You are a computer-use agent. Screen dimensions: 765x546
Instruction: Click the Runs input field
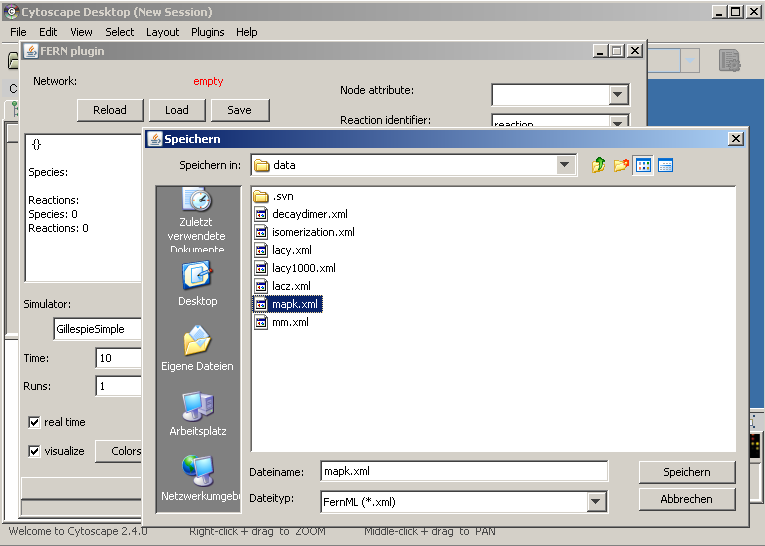point(119,386)
